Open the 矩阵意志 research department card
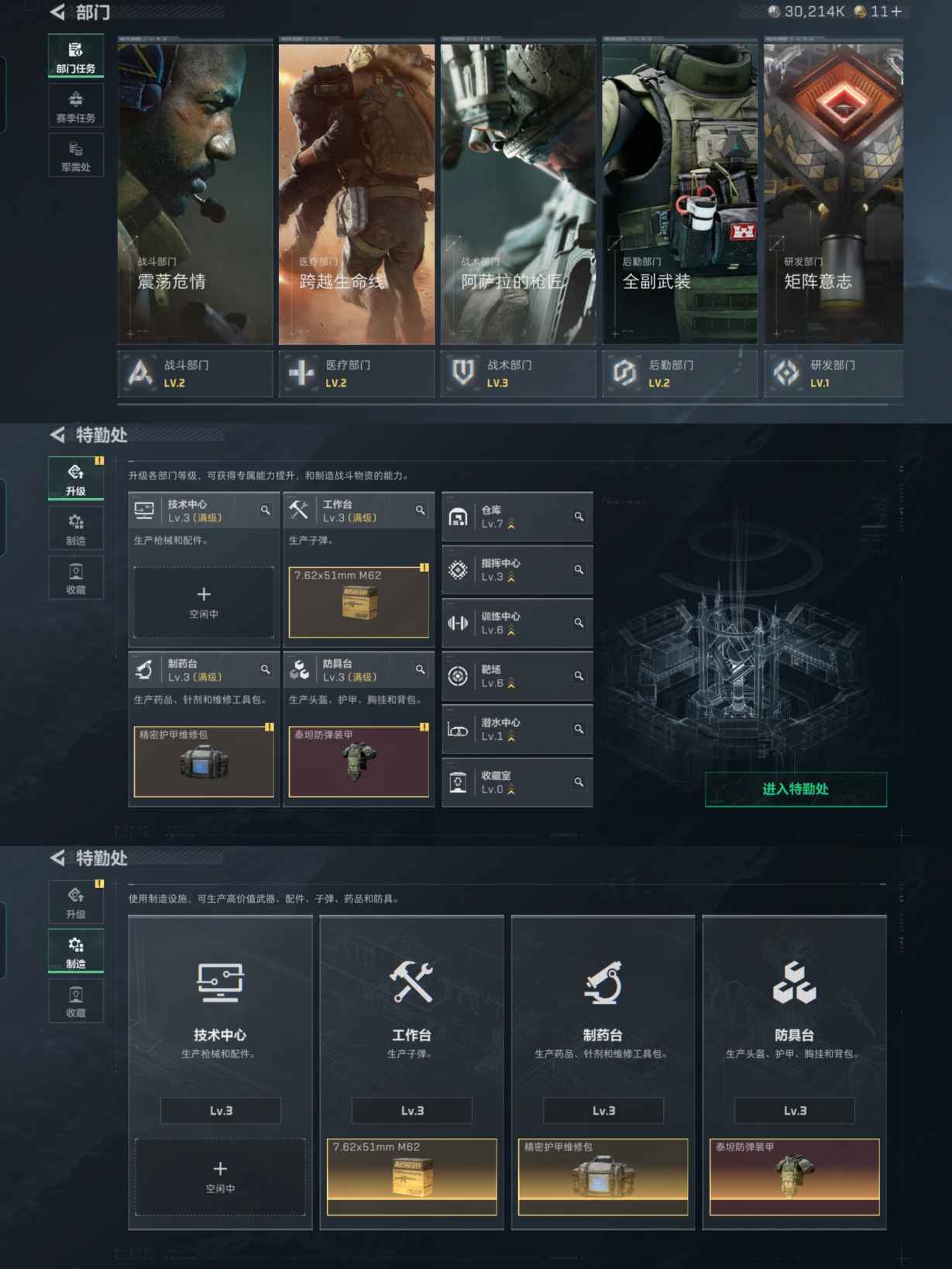Image resolution: width=952 pixels, height=1269 pixels. pos(833,194)
